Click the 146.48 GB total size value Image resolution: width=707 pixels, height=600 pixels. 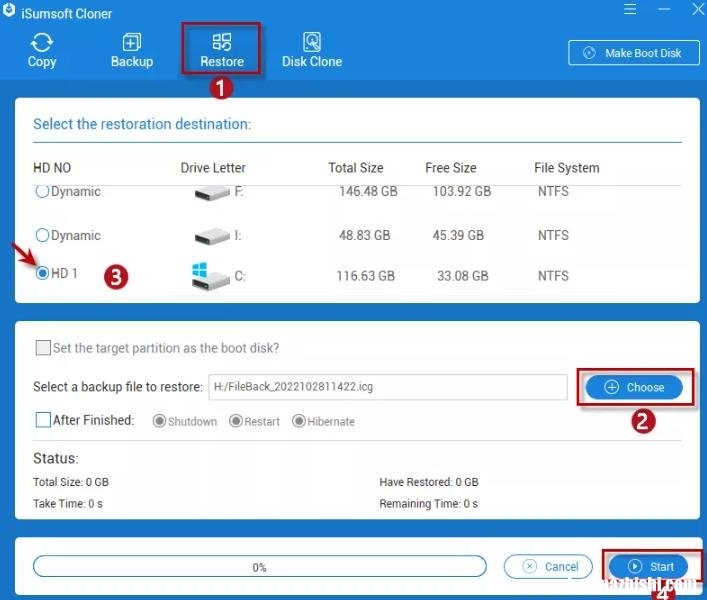click(x=368, y=191)
